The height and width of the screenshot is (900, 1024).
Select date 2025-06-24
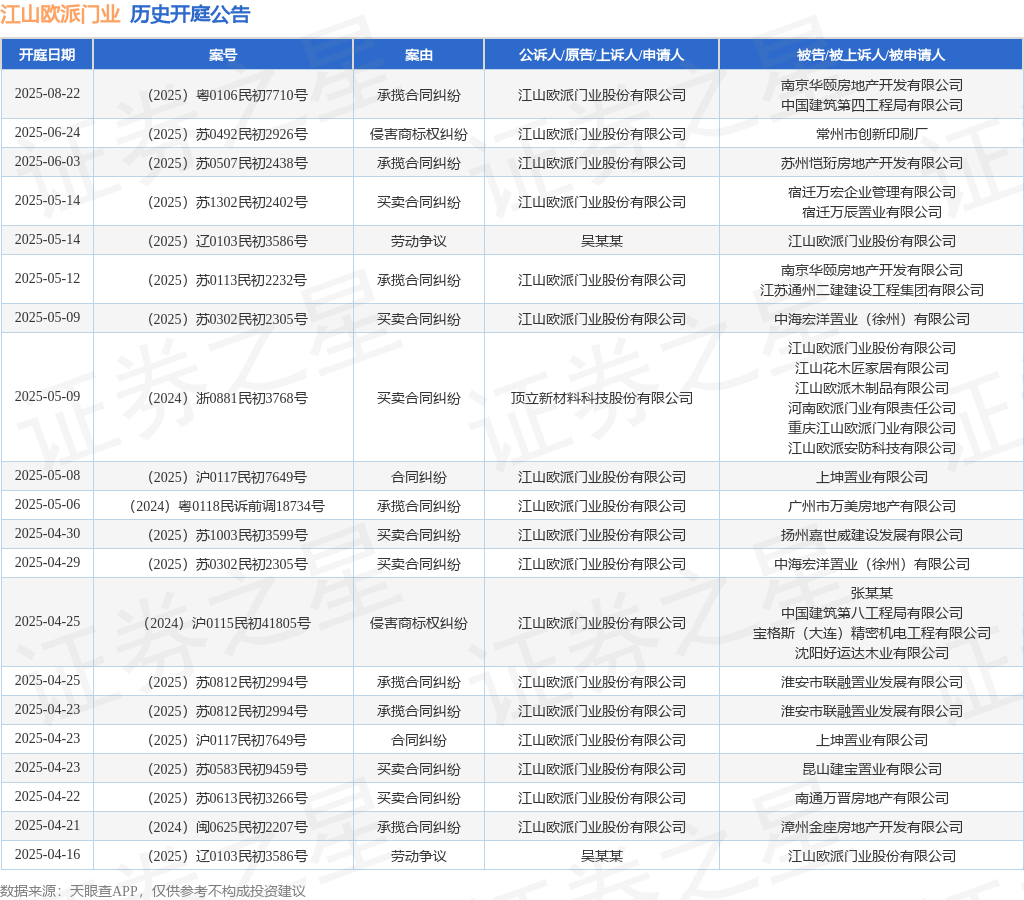[x=47, y=133]
